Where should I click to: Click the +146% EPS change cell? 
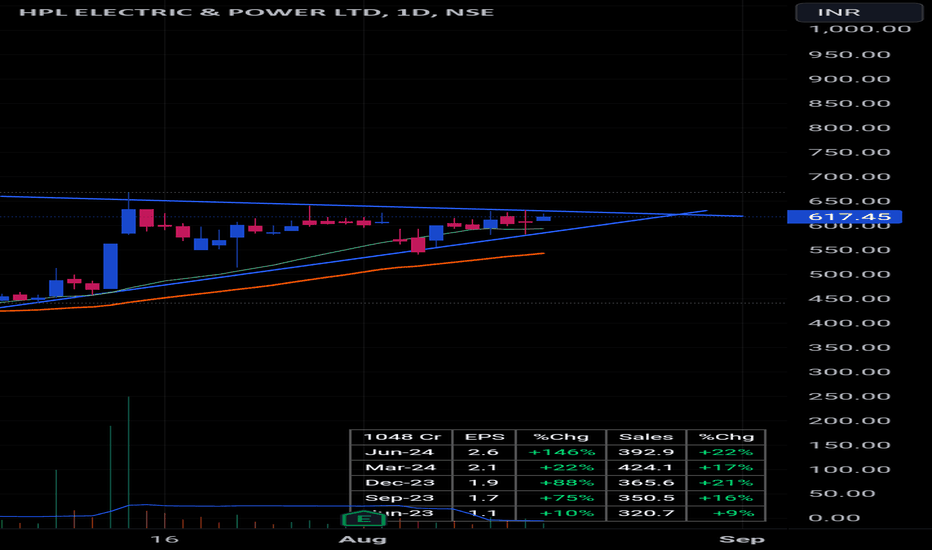[562, 452]
